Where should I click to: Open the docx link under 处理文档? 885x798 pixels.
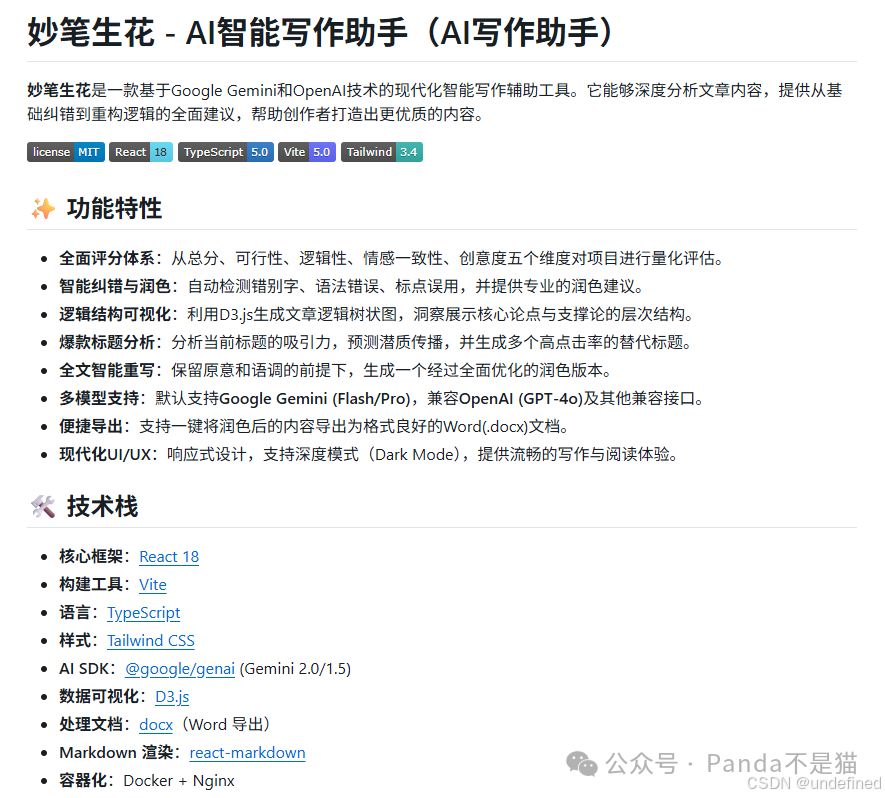[x=156, y=725]
